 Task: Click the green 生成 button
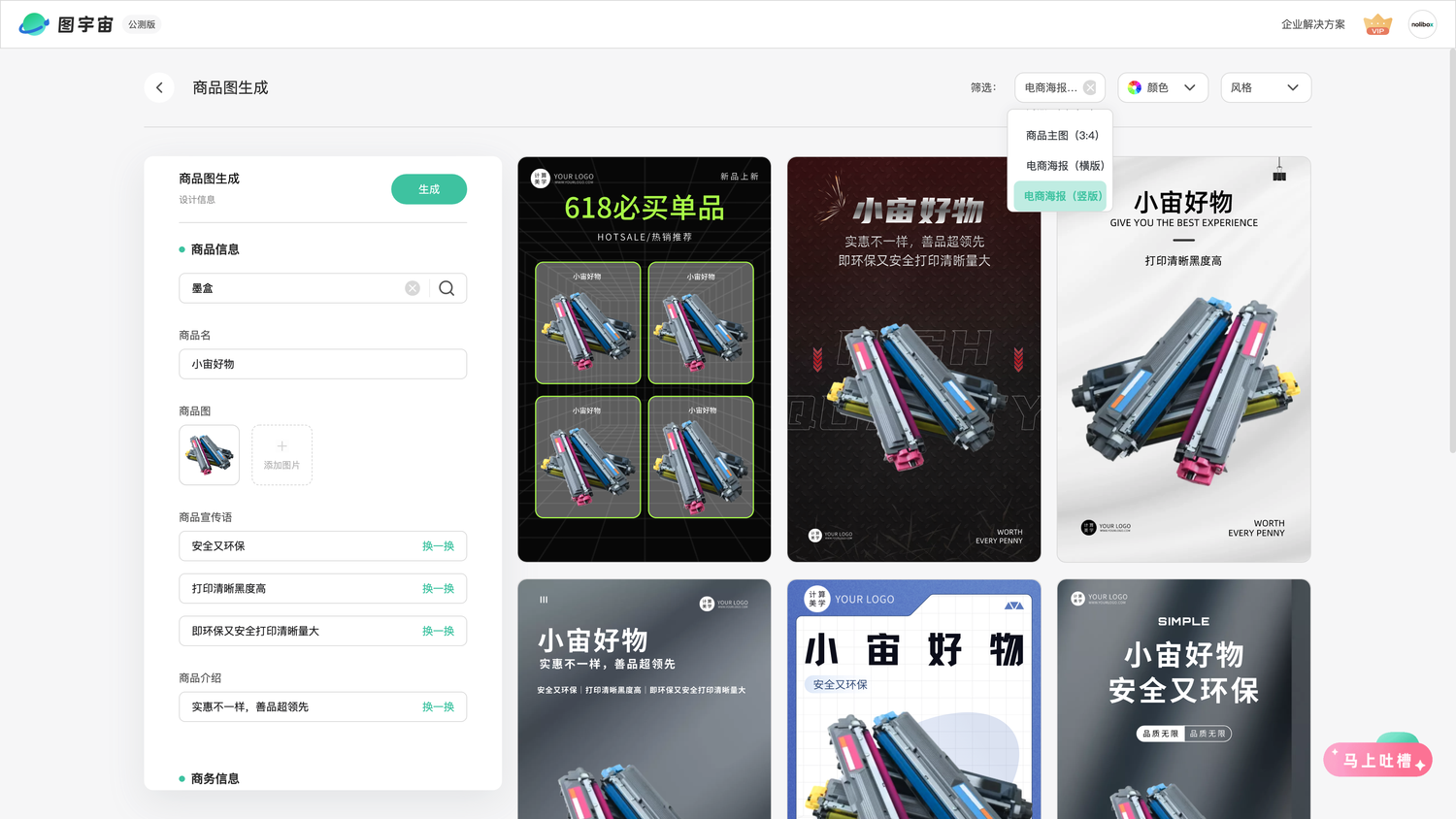click(429, 189)
